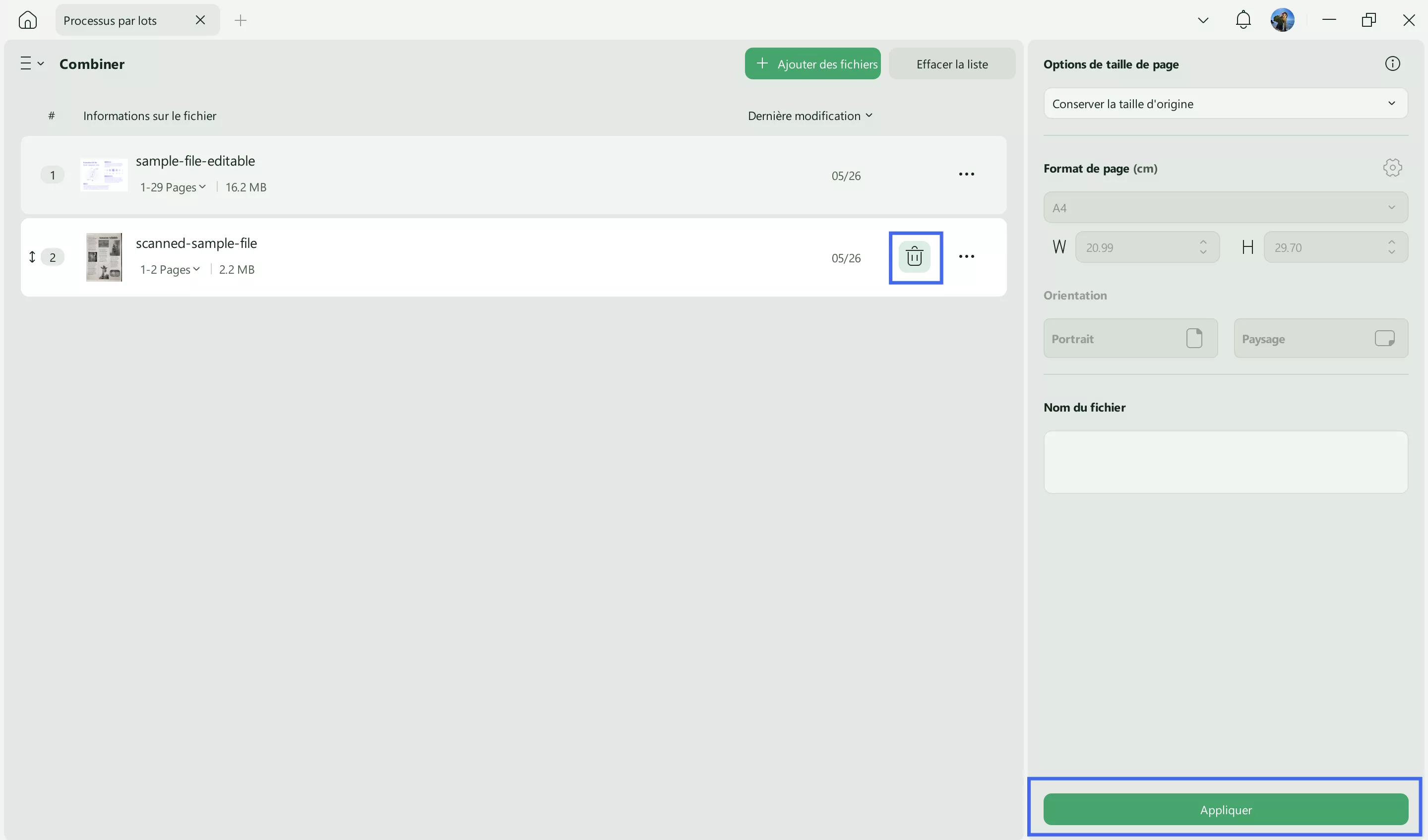The image size is (1428, 840).
Task: Click row number 2 badge
Action: [x=53, y=256]
